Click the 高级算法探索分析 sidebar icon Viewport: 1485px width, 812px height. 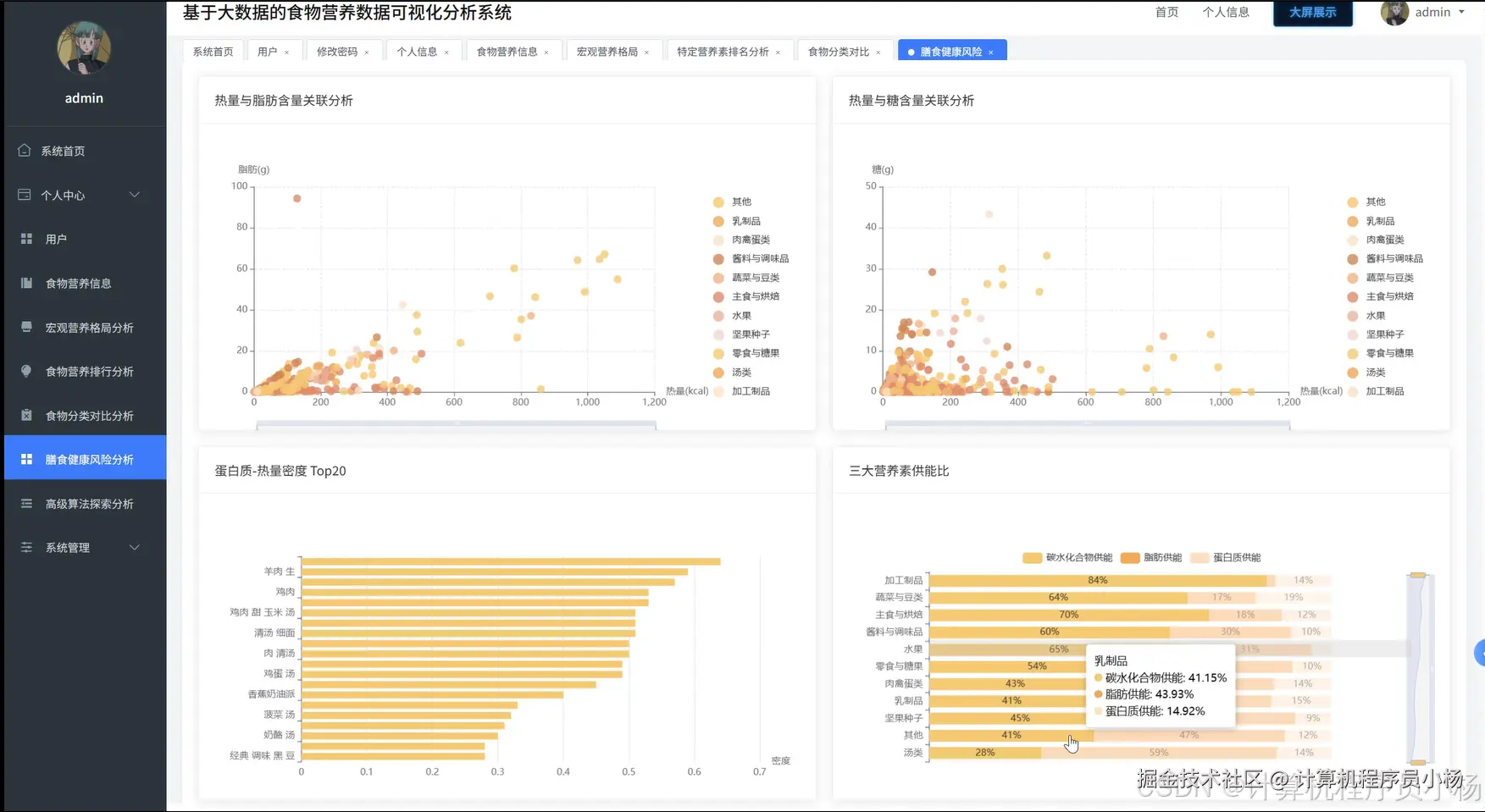26,503
